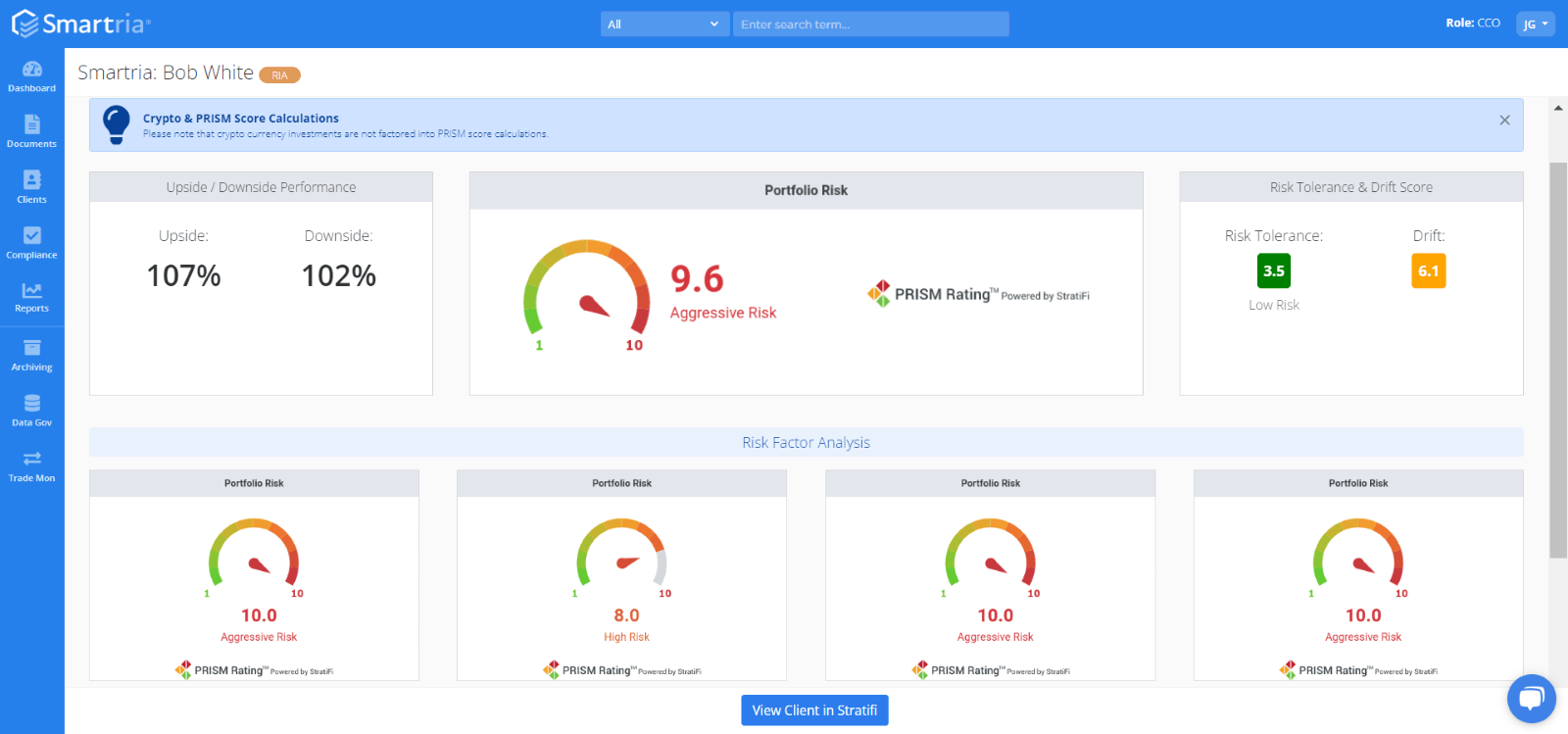
Task: Open the Documents sidebar icon
Action: tap(31, 131)
